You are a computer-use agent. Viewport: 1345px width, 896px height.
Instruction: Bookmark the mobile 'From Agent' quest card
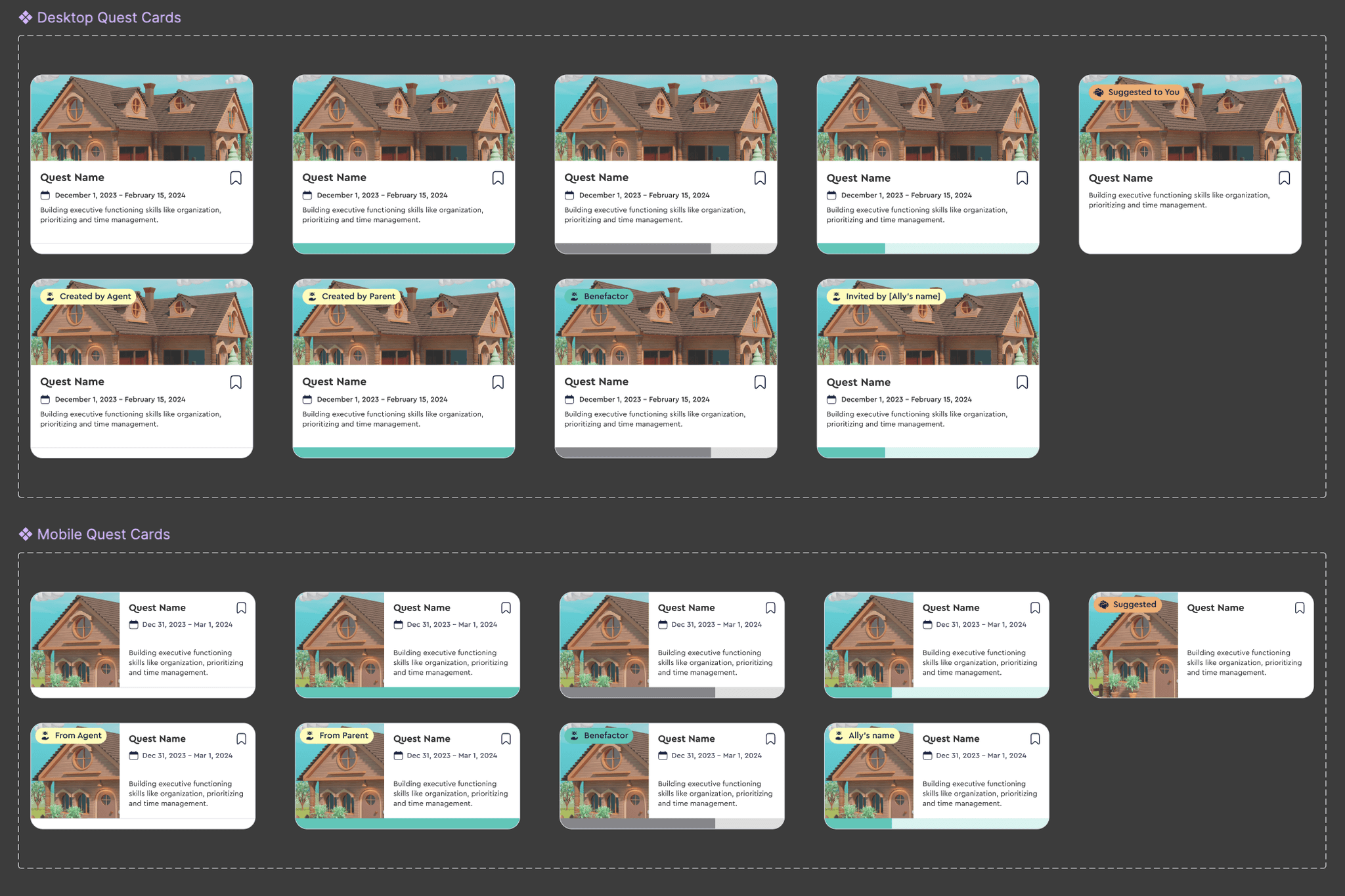(x=241, y=739)
